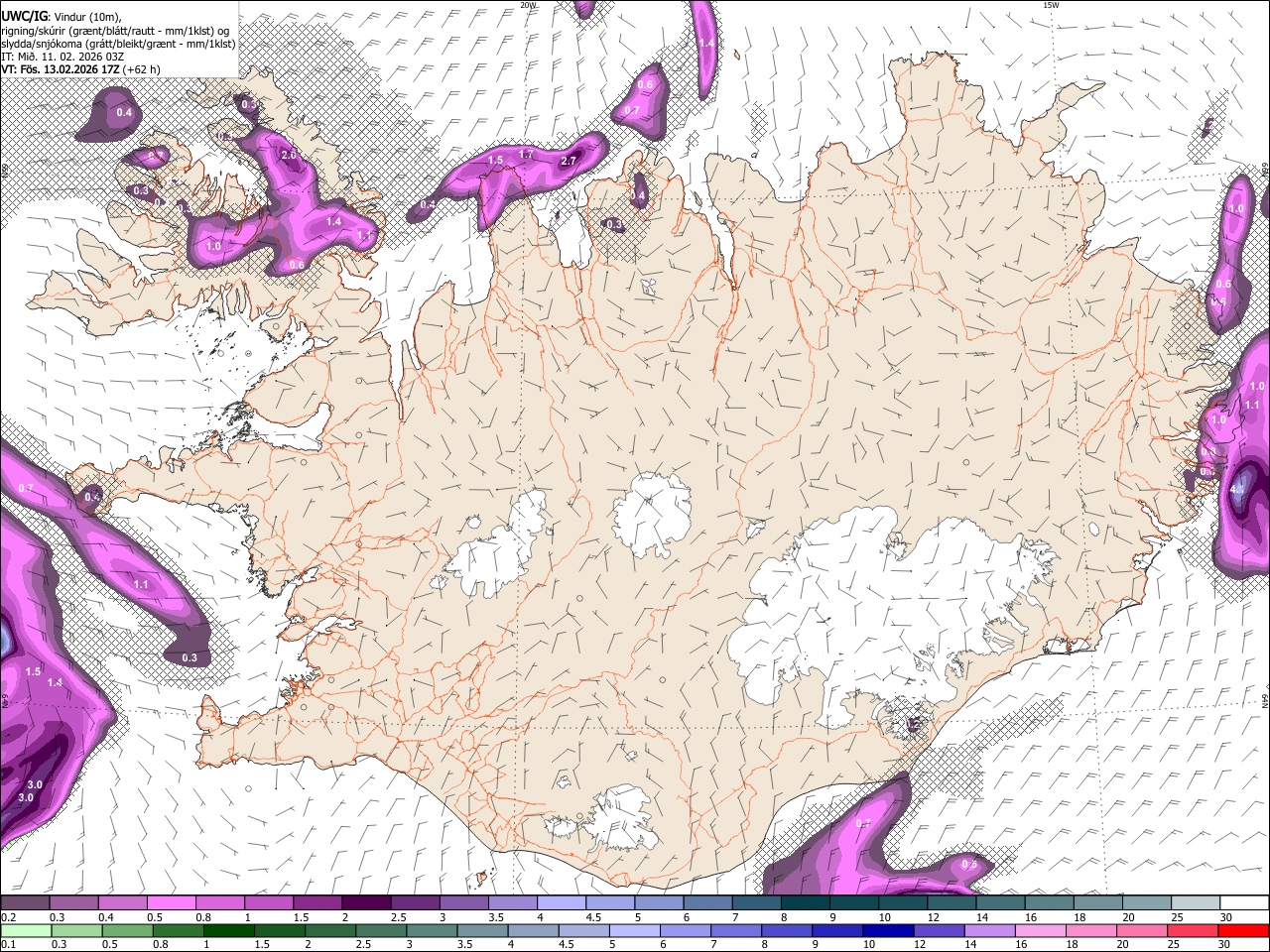Click the '0.1' label in rain legend row

pyautogui.click(x=7, y=945)
